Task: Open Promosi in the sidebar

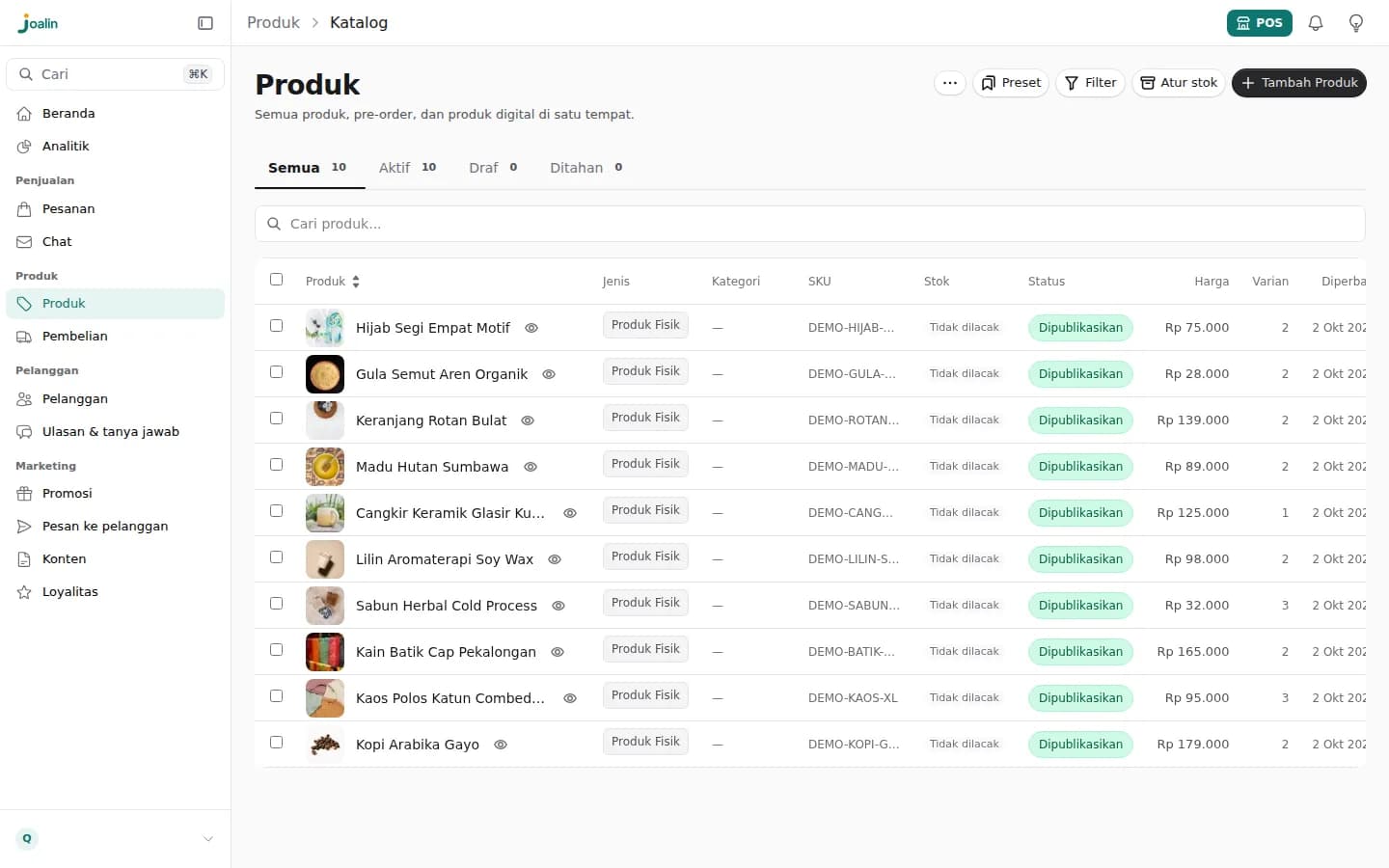Action: [x=115, y=494]
